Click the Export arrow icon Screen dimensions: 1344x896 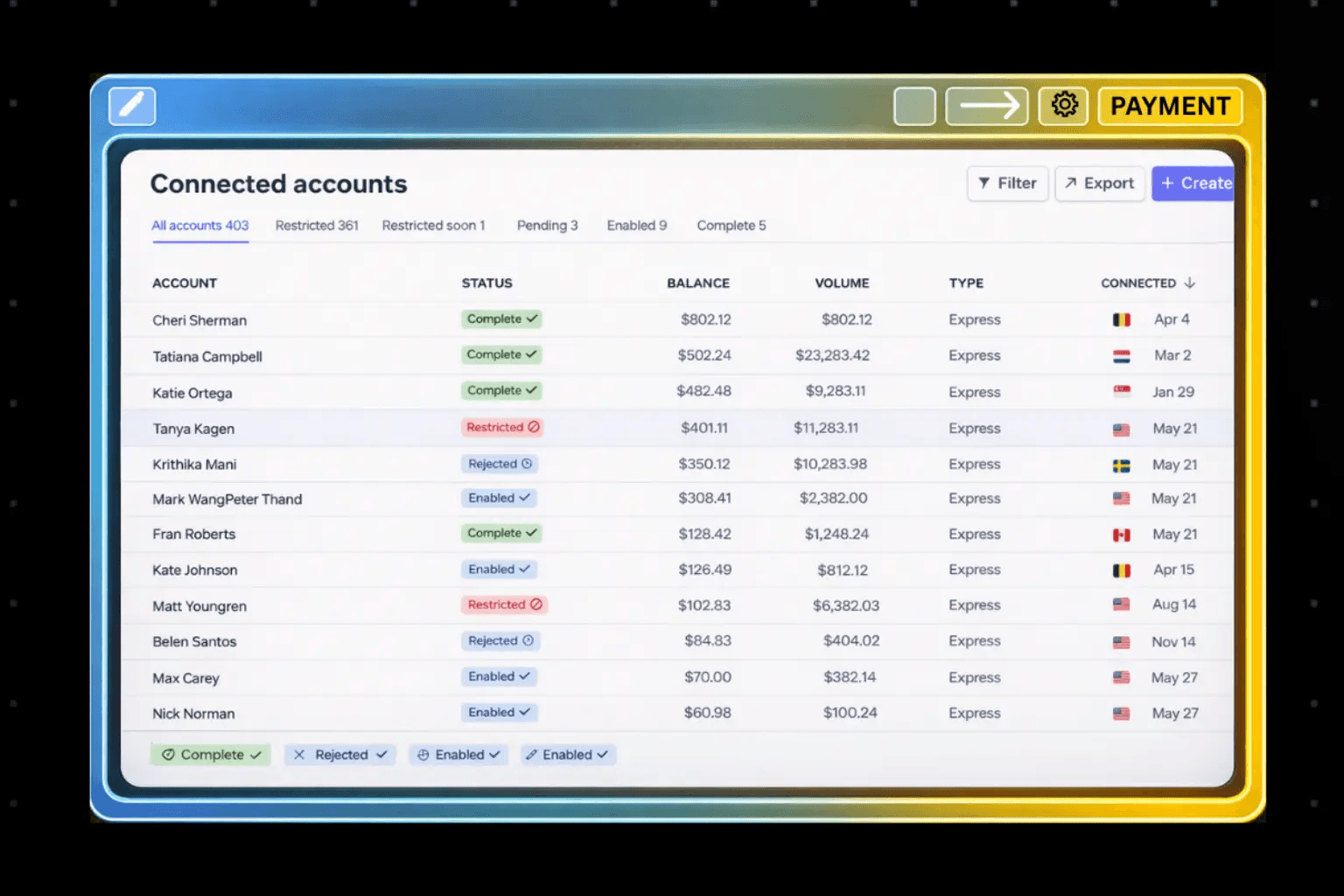[x=1072, y=184]
